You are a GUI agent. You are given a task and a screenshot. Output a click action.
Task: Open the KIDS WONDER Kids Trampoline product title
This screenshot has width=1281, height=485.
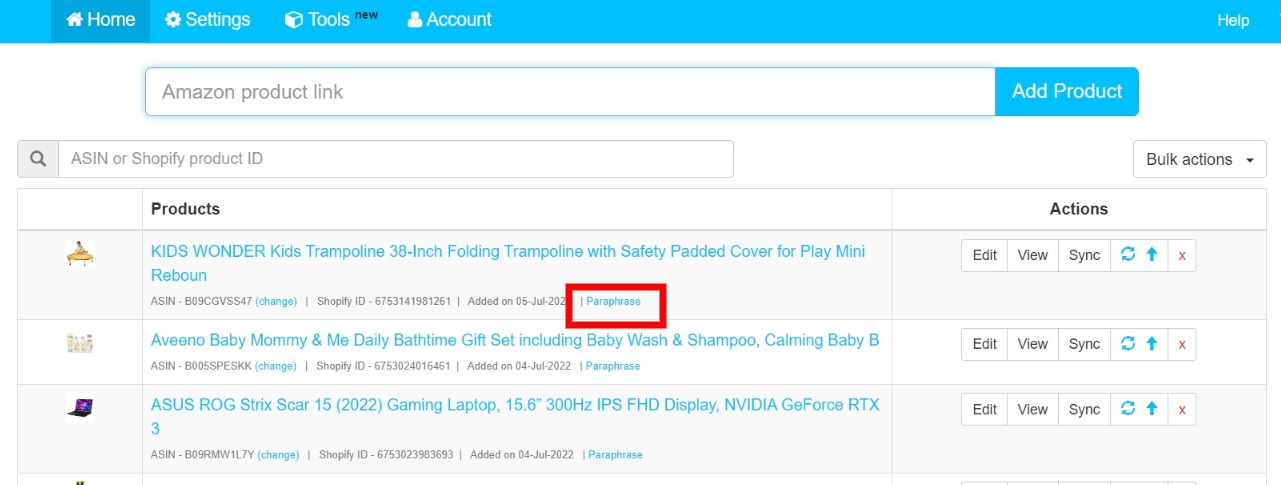508,263
